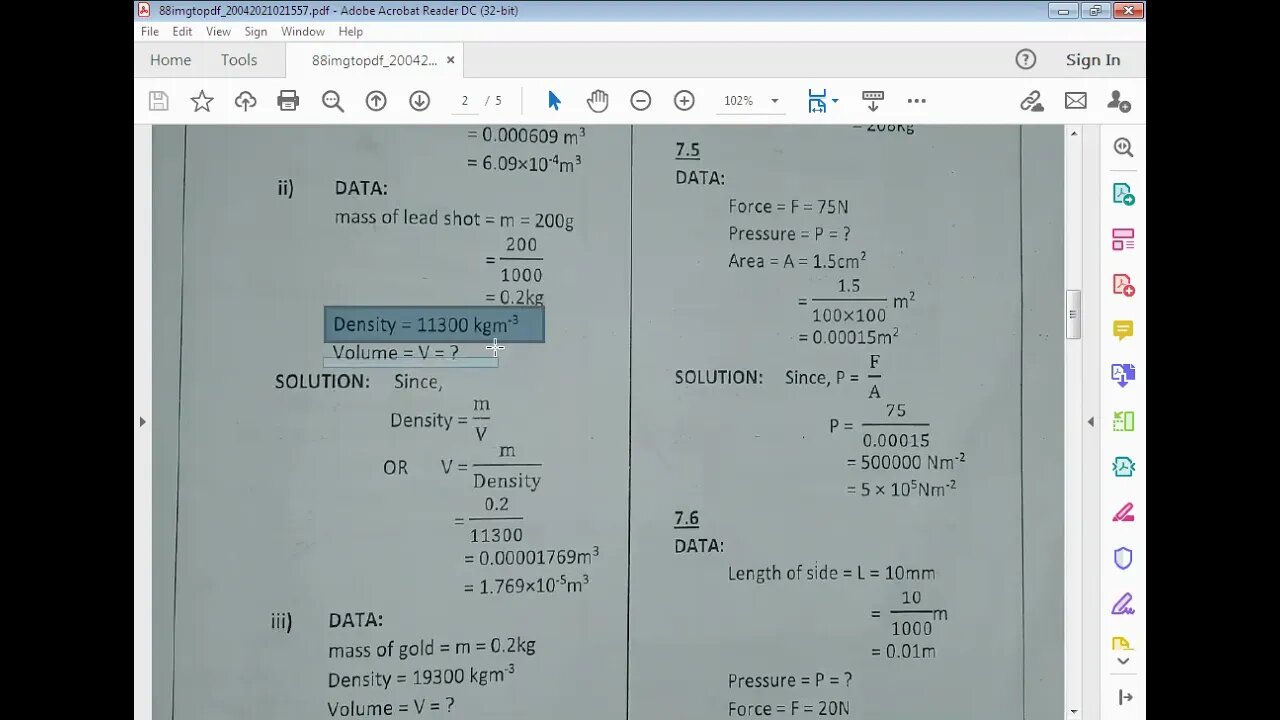
Task: Show more tools with down chevron
Action: 1123,661
